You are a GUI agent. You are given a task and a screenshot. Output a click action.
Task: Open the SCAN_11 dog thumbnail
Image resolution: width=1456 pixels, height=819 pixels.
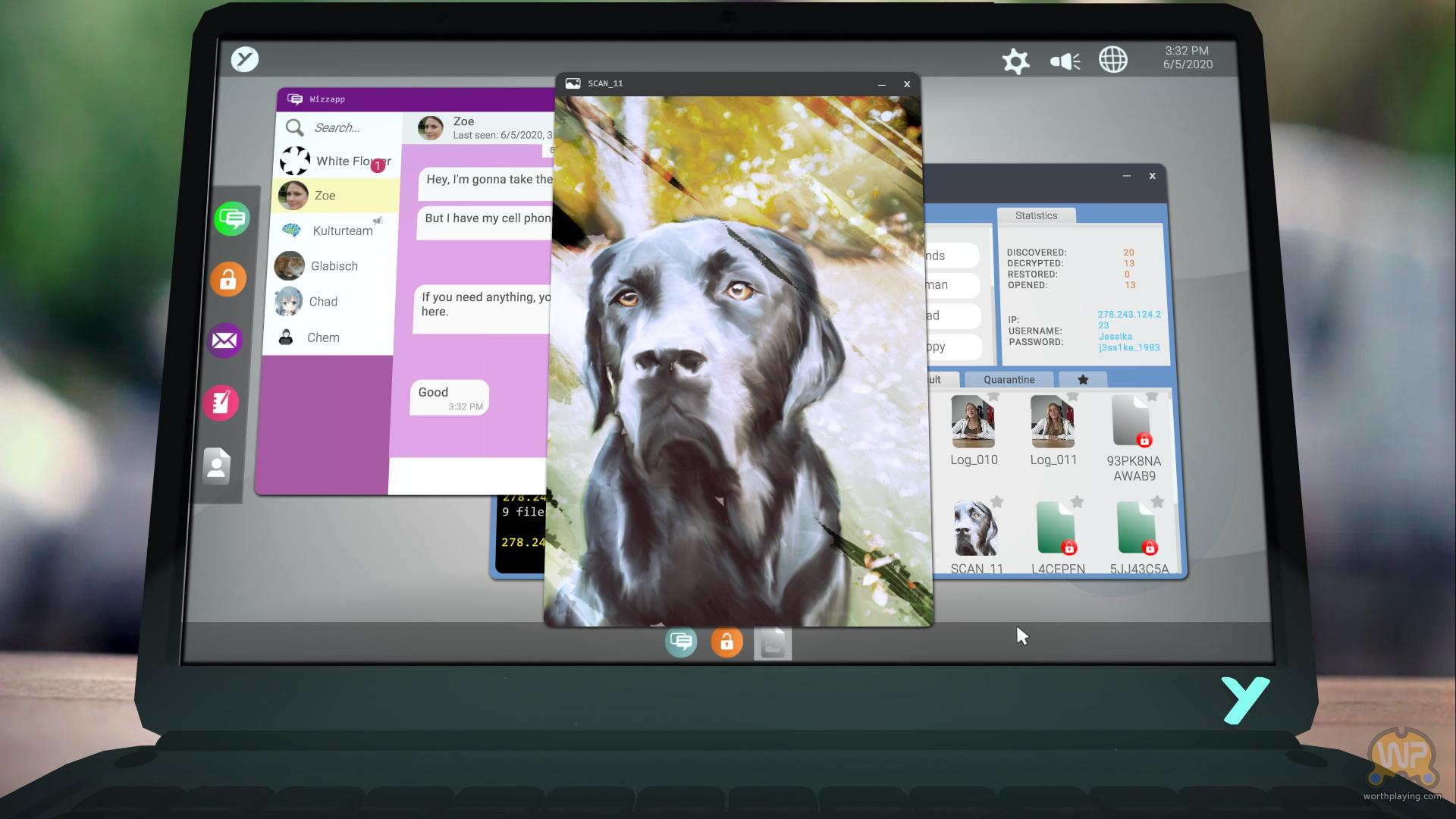coord(976,529)
